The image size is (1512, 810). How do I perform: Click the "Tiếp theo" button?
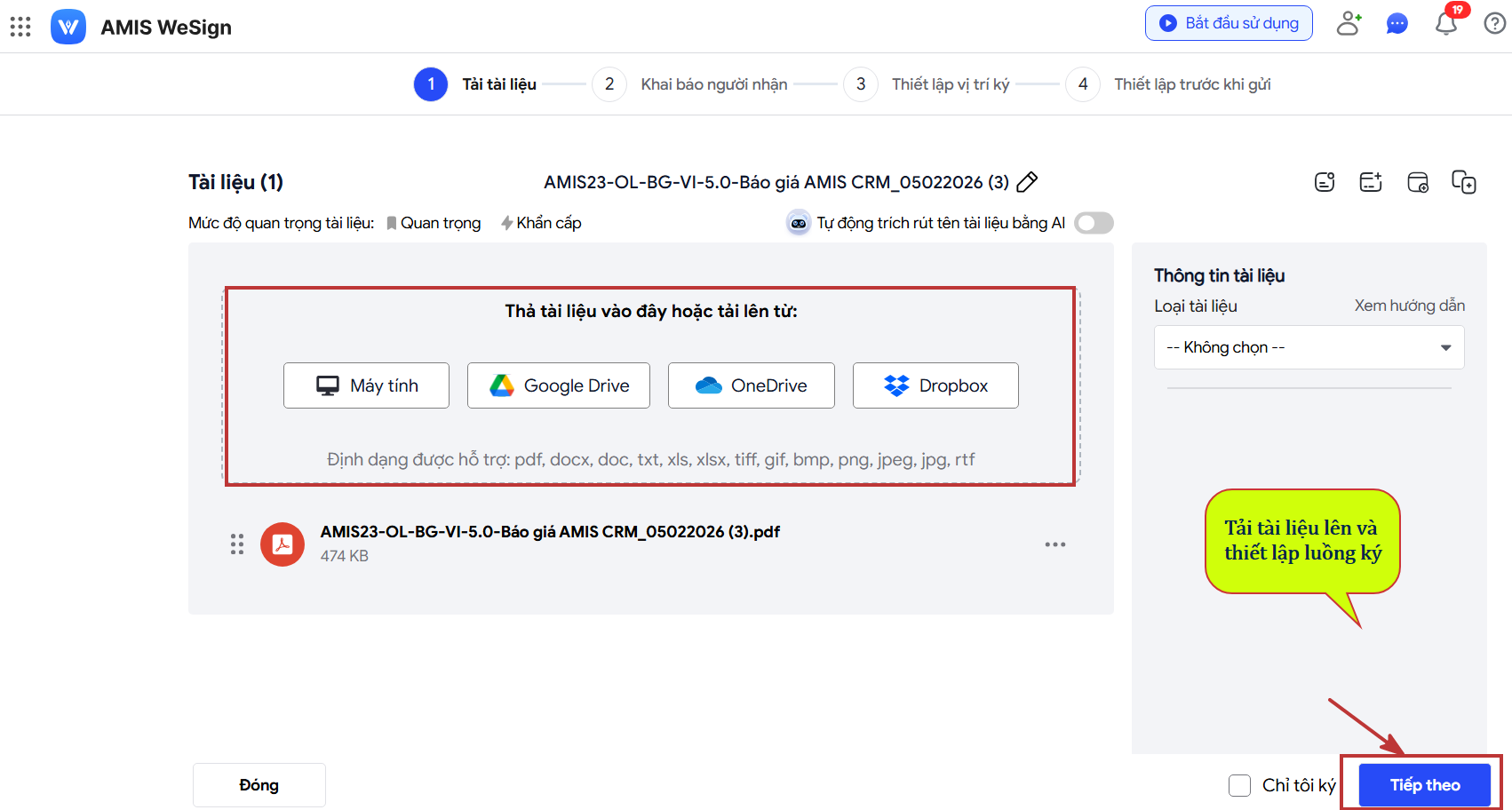tap(1425, 785)
